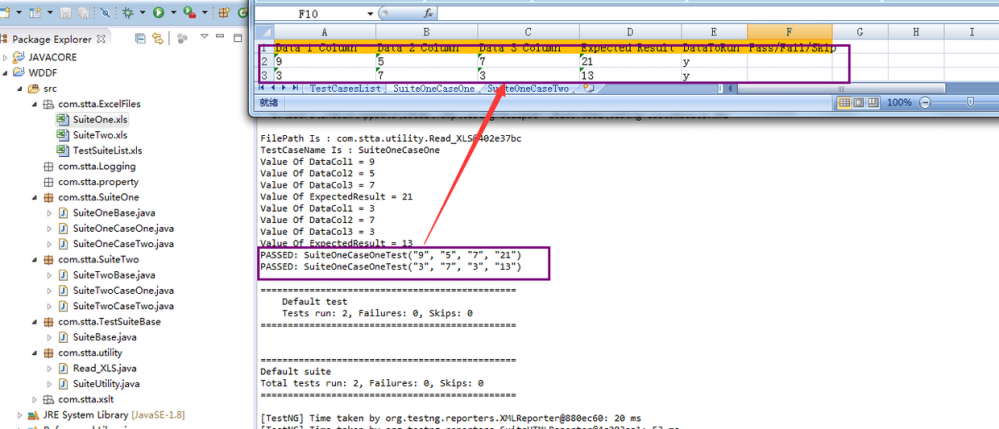999x429 pixels.
Task: Select column F header in Excel
Action: (789, 32)
